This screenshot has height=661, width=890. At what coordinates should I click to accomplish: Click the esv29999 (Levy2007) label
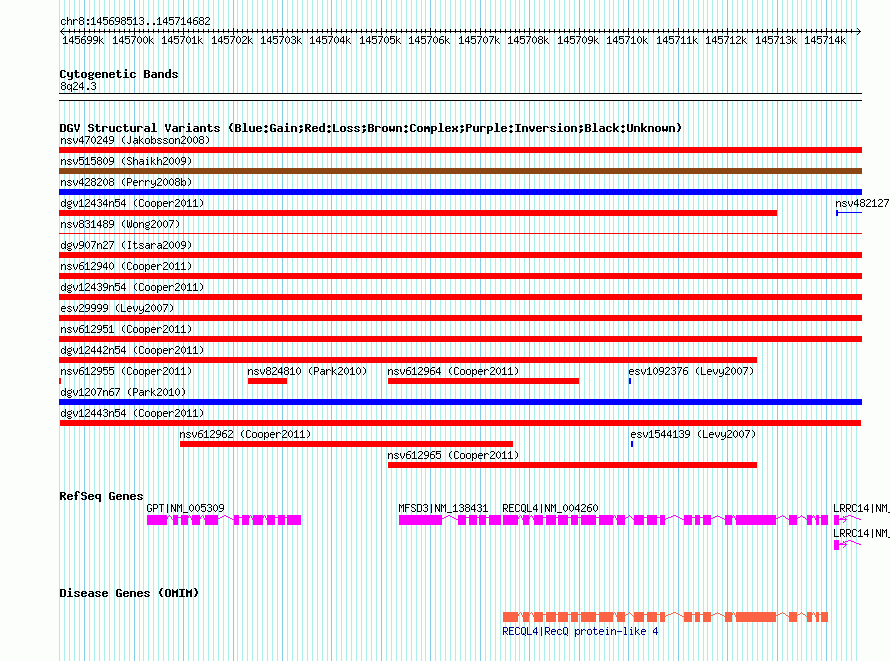tap(117, 308)
